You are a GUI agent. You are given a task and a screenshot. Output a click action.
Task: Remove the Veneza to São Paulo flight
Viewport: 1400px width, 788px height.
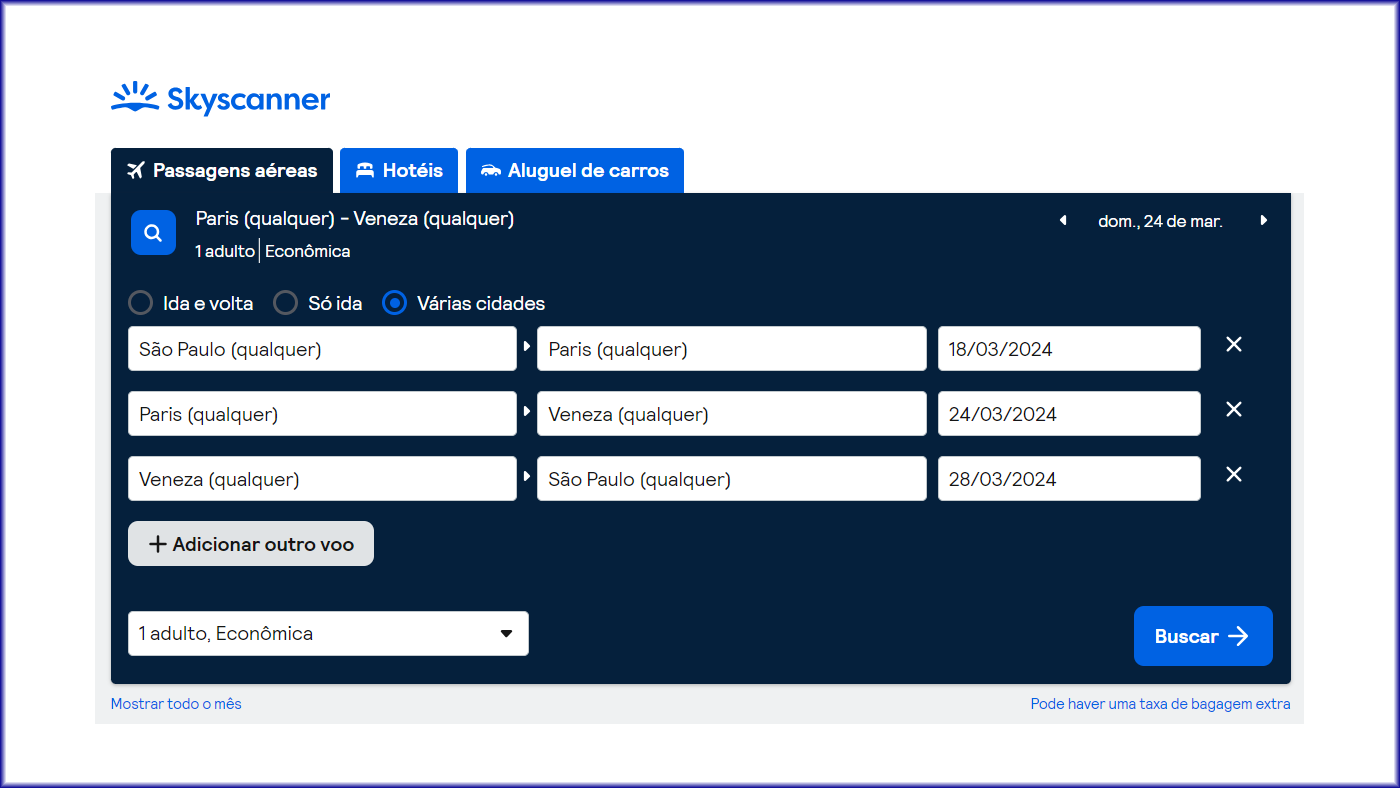1234,474
